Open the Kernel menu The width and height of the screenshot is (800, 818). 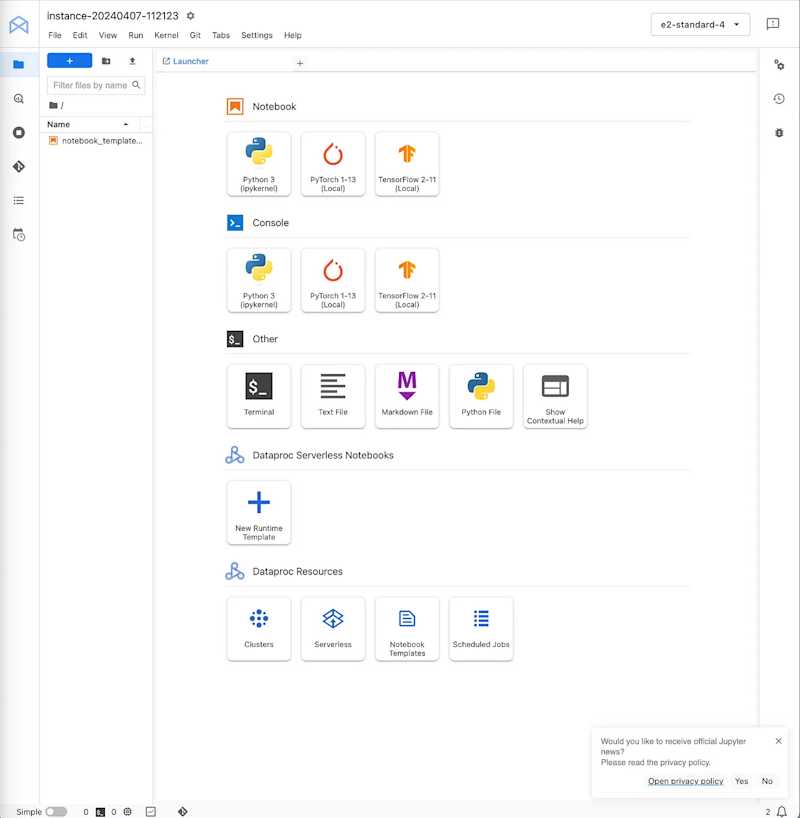click(166, 35)
